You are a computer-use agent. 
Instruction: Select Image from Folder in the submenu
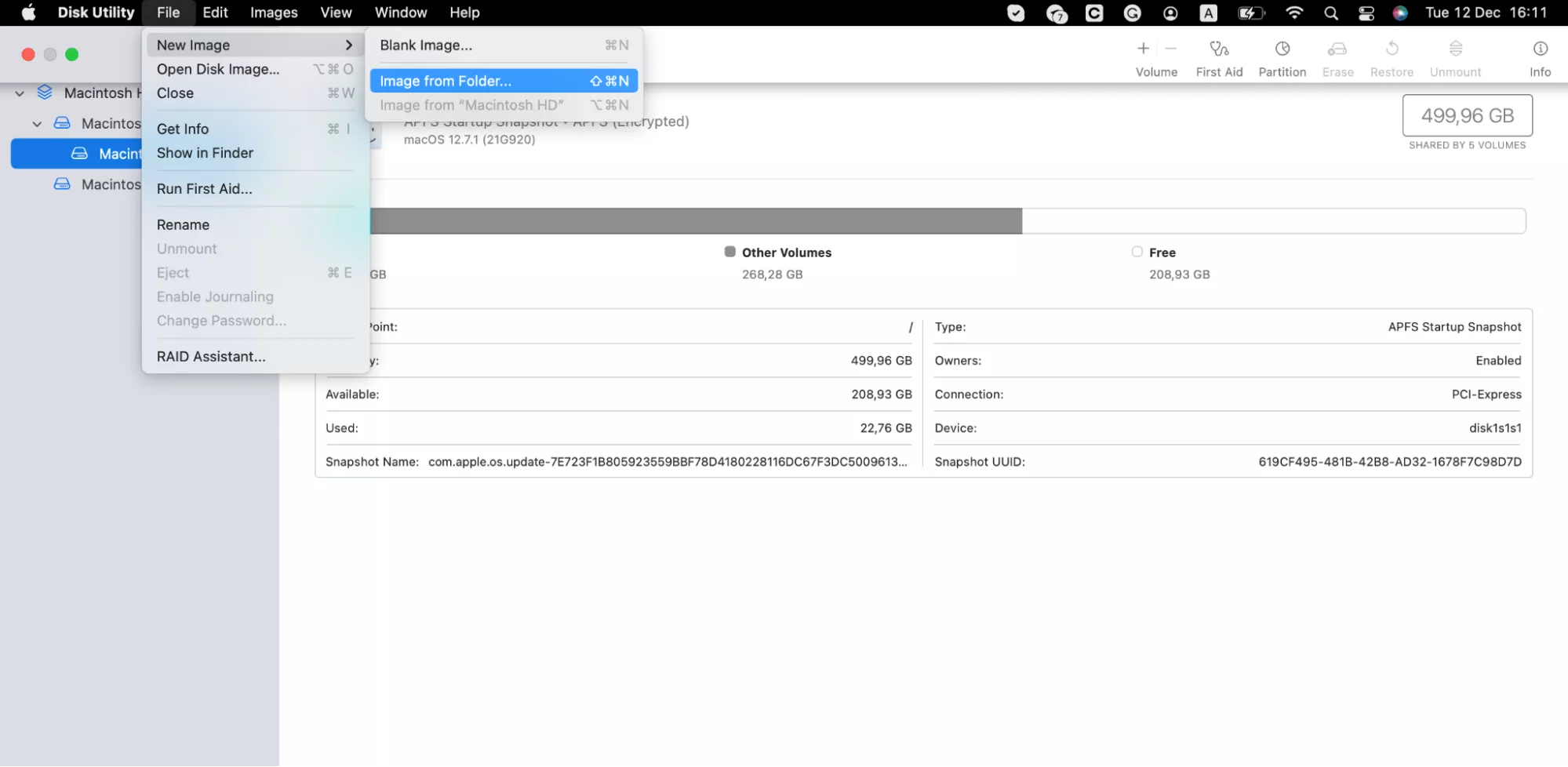445,81
